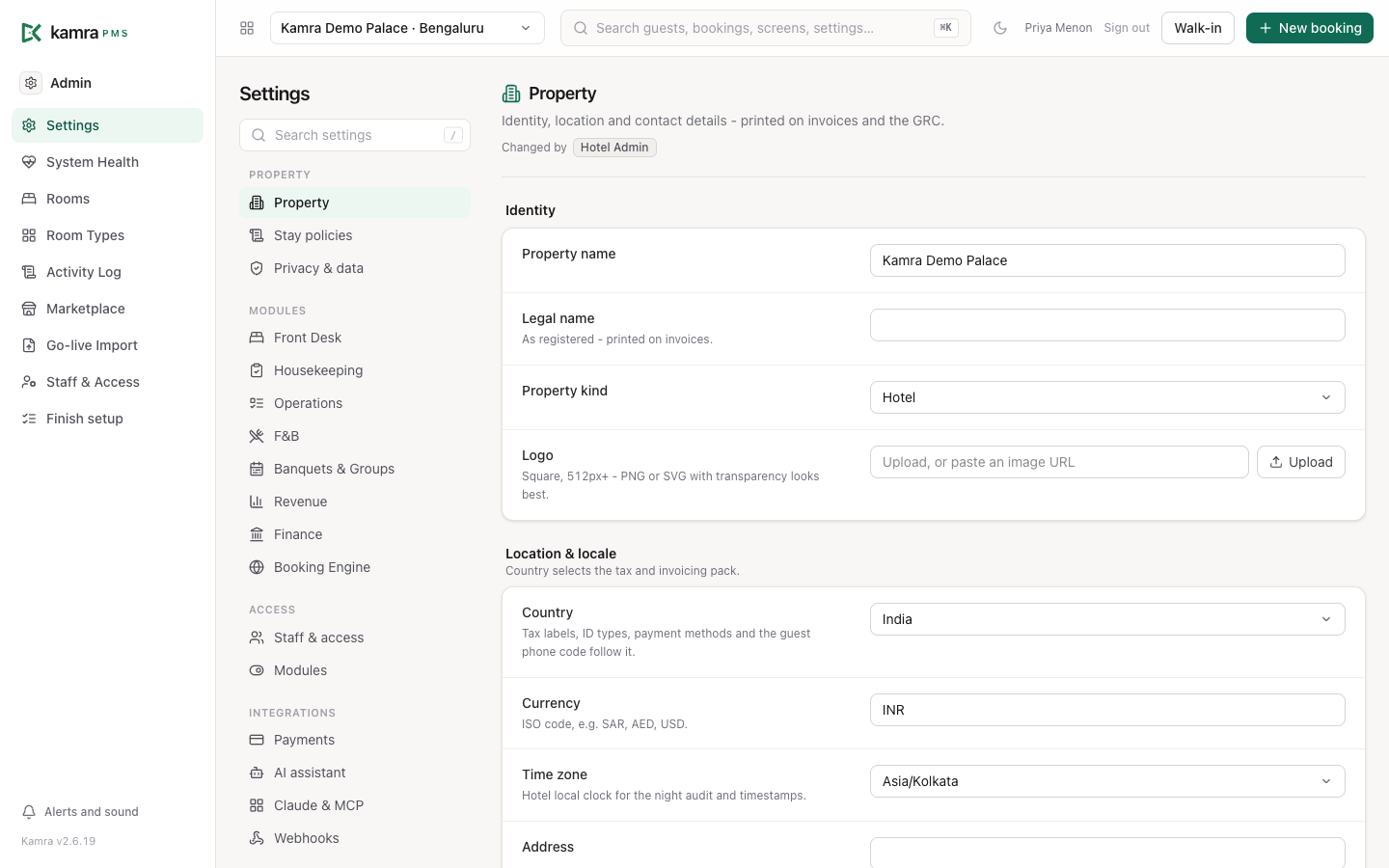This screenshot has height=868, width=1389.
Task: Toggle dark mode moon icon
Action: point(1000,28)
